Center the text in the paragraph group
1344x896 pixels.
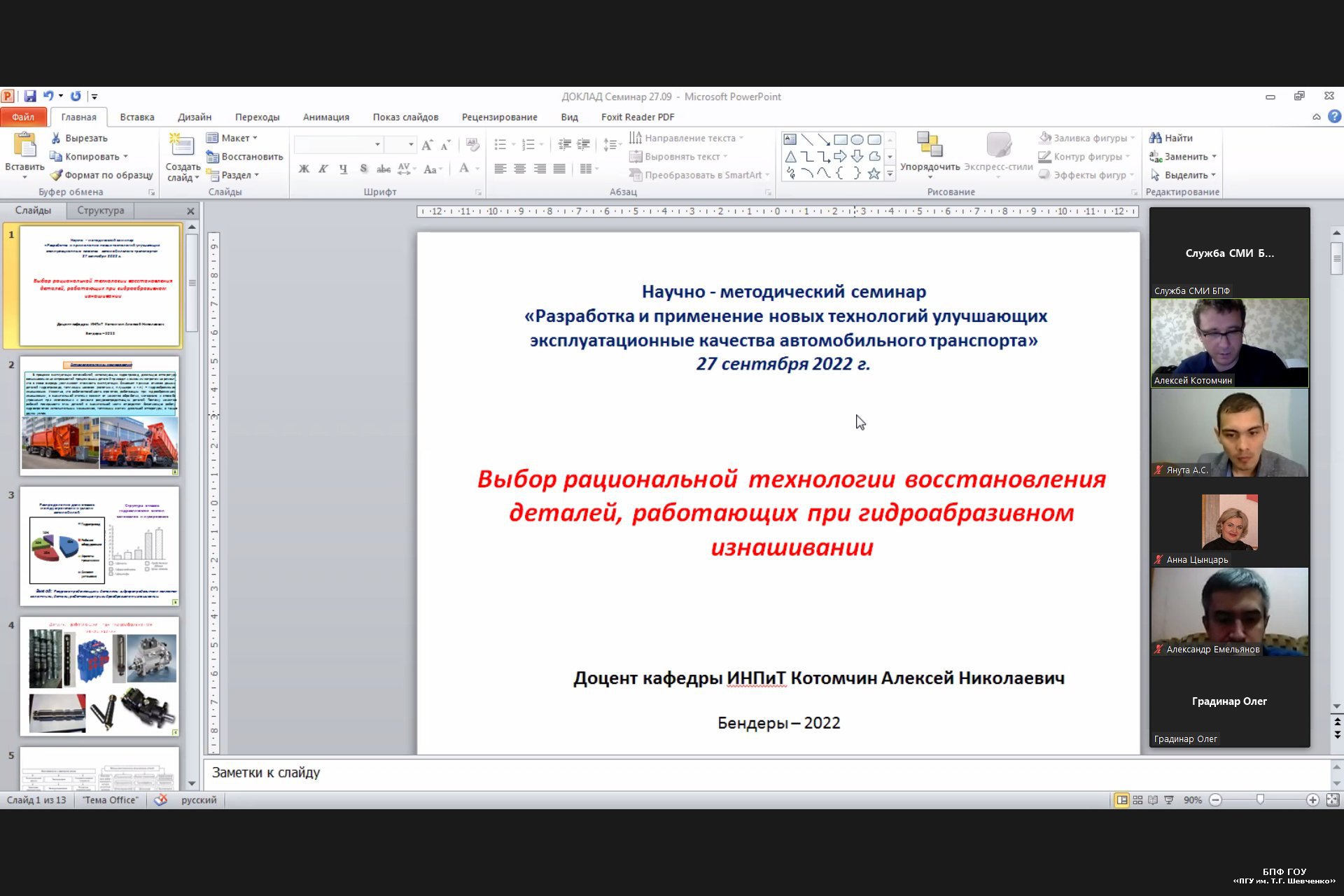pos(520,169)
